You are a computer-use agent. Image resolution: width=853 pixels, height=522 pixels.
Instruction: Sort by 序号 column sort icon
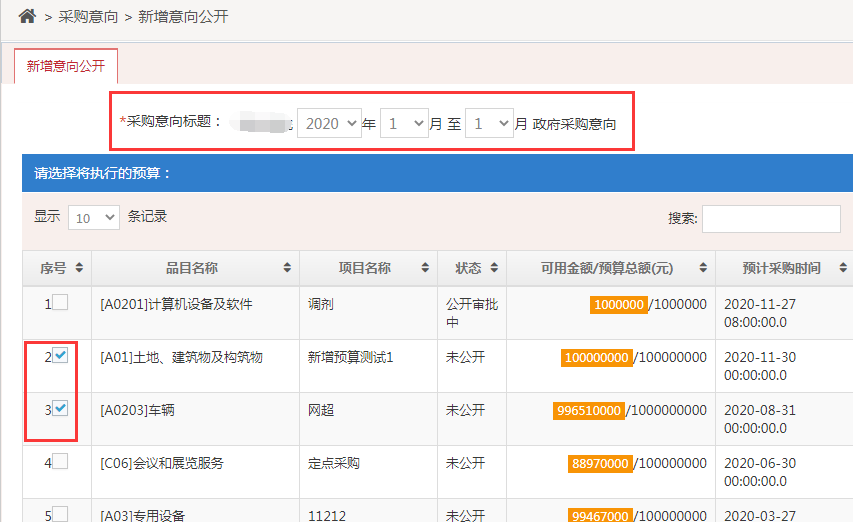tap(79, 268)
